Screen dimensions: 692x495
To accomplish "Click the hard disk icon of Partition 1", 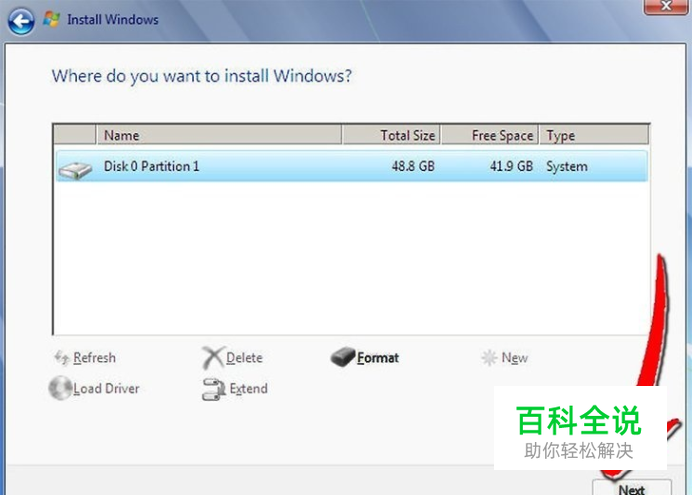I will point(75,170).
